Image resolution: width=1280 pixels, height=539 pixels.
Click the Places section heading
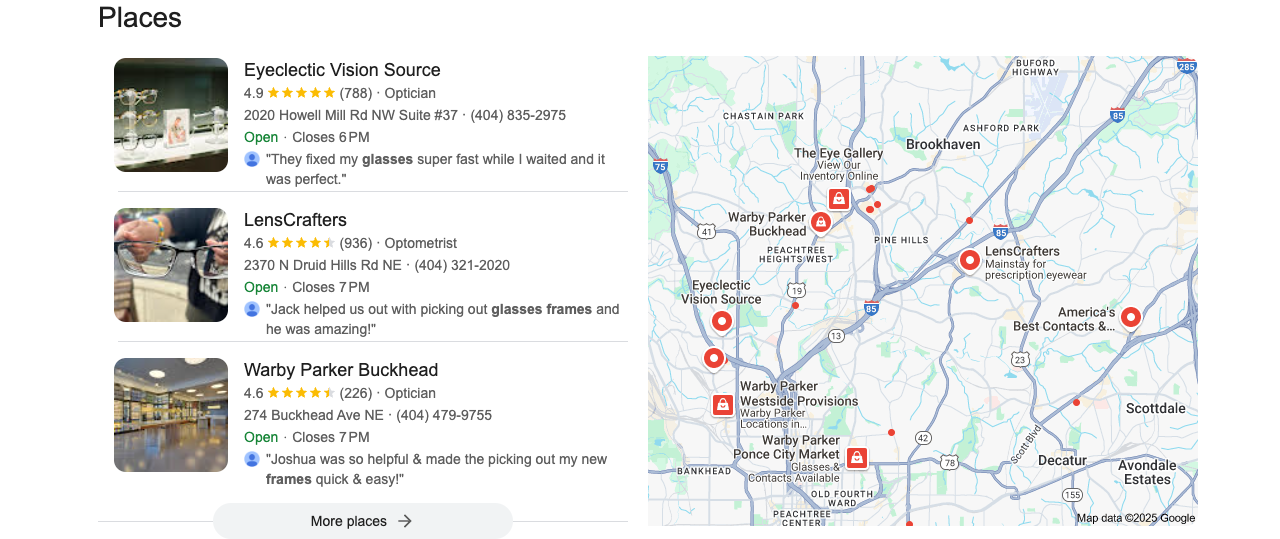pos(140,17)
